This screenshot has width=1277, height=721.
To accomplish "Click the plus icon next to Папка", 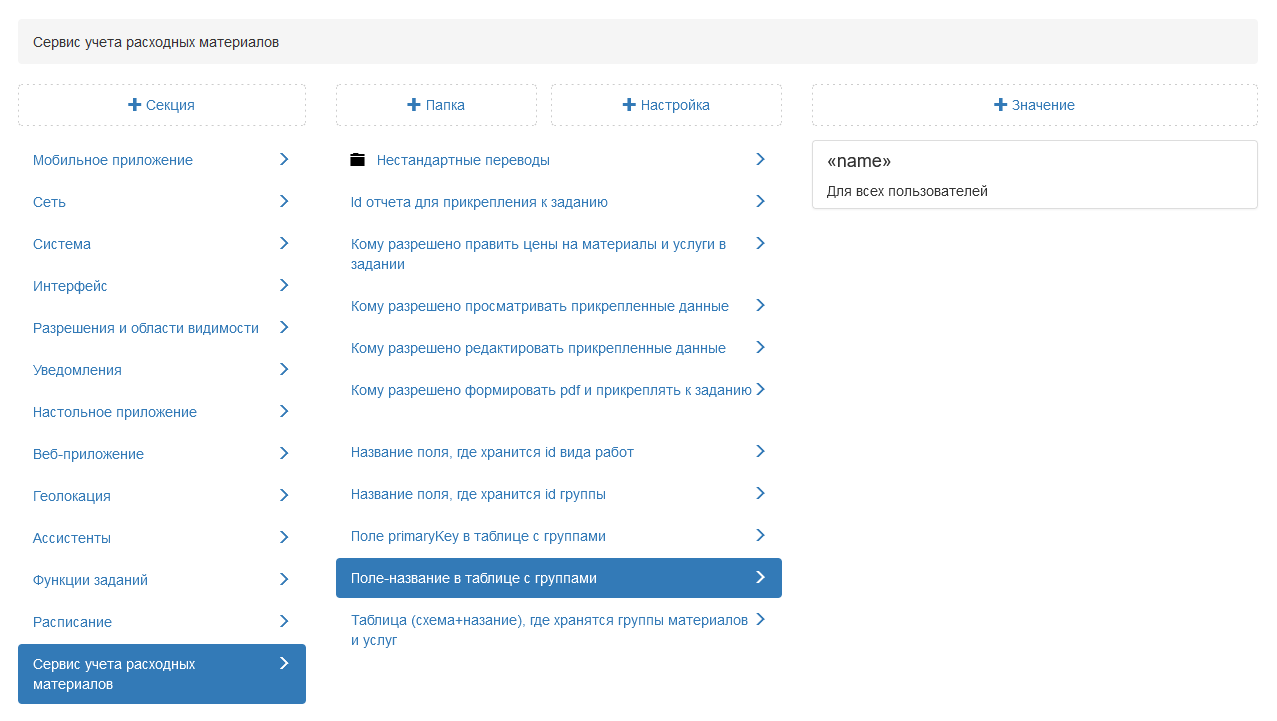I will [414, 105].
